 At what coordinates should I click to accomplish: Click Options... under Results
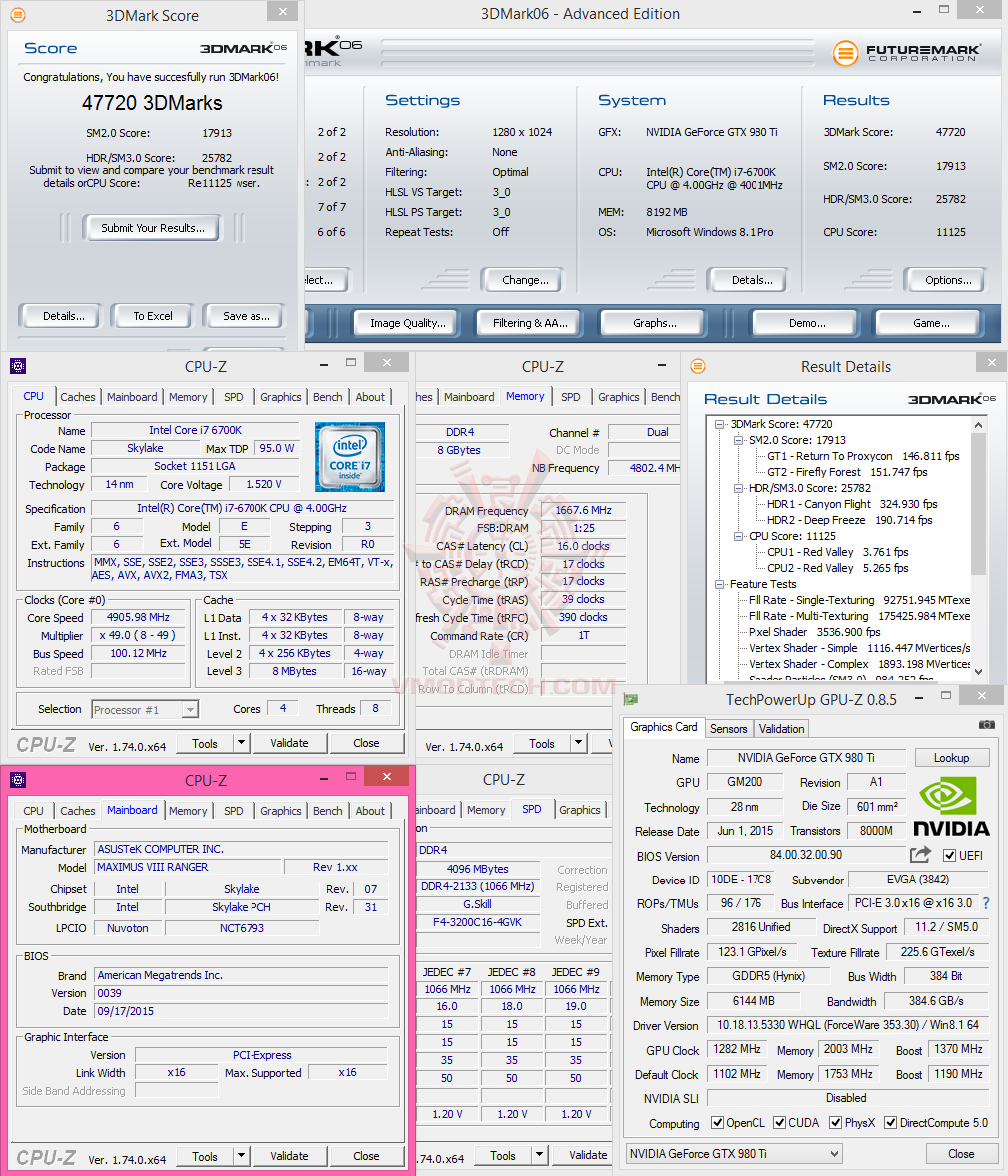pyautogui.click(x=948, y=279)
